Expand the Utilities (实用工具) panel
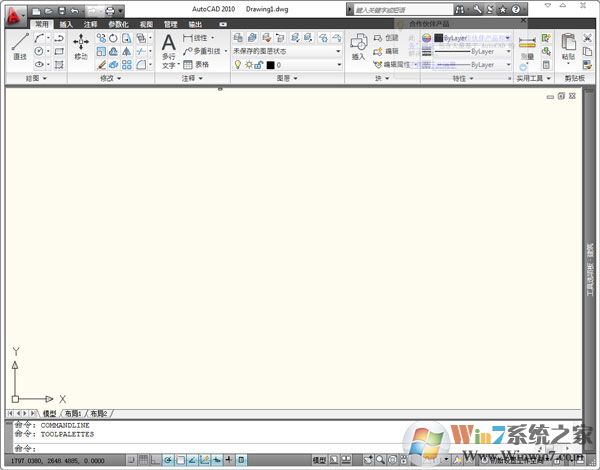The width and height of the screenshot is (600, 470). click(534, 78)
